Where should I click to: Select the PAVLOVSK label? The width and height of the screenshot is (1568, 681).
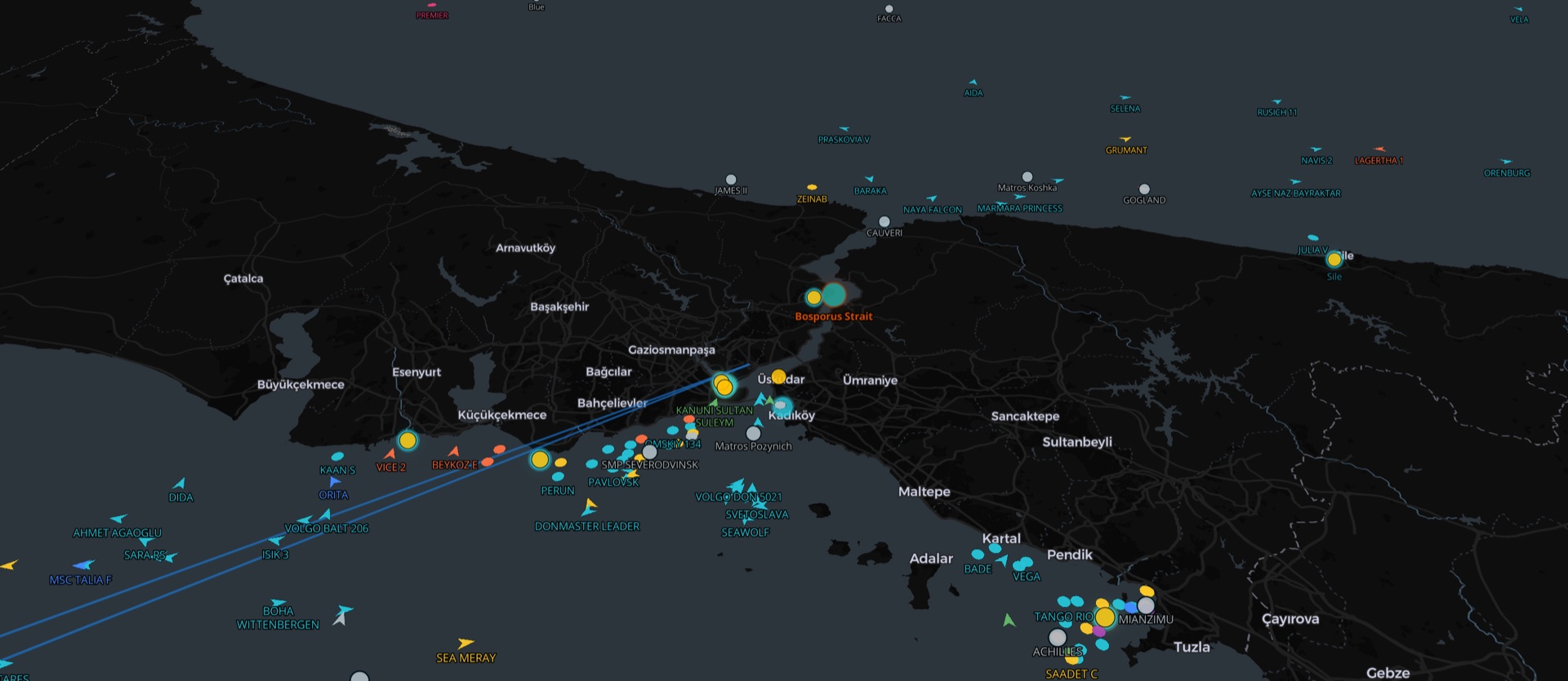[613, 483]
